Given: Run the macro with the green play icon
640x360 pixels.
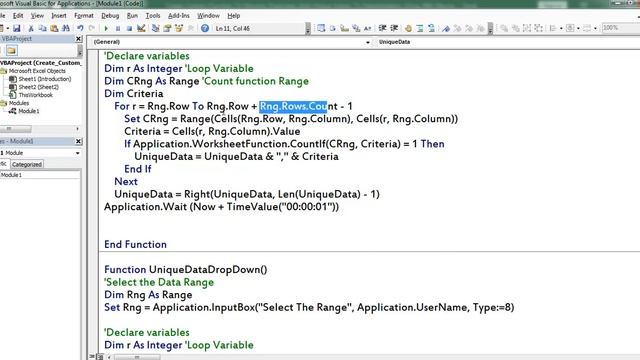Looking at the screenshot, I should [x=106, y=28].
